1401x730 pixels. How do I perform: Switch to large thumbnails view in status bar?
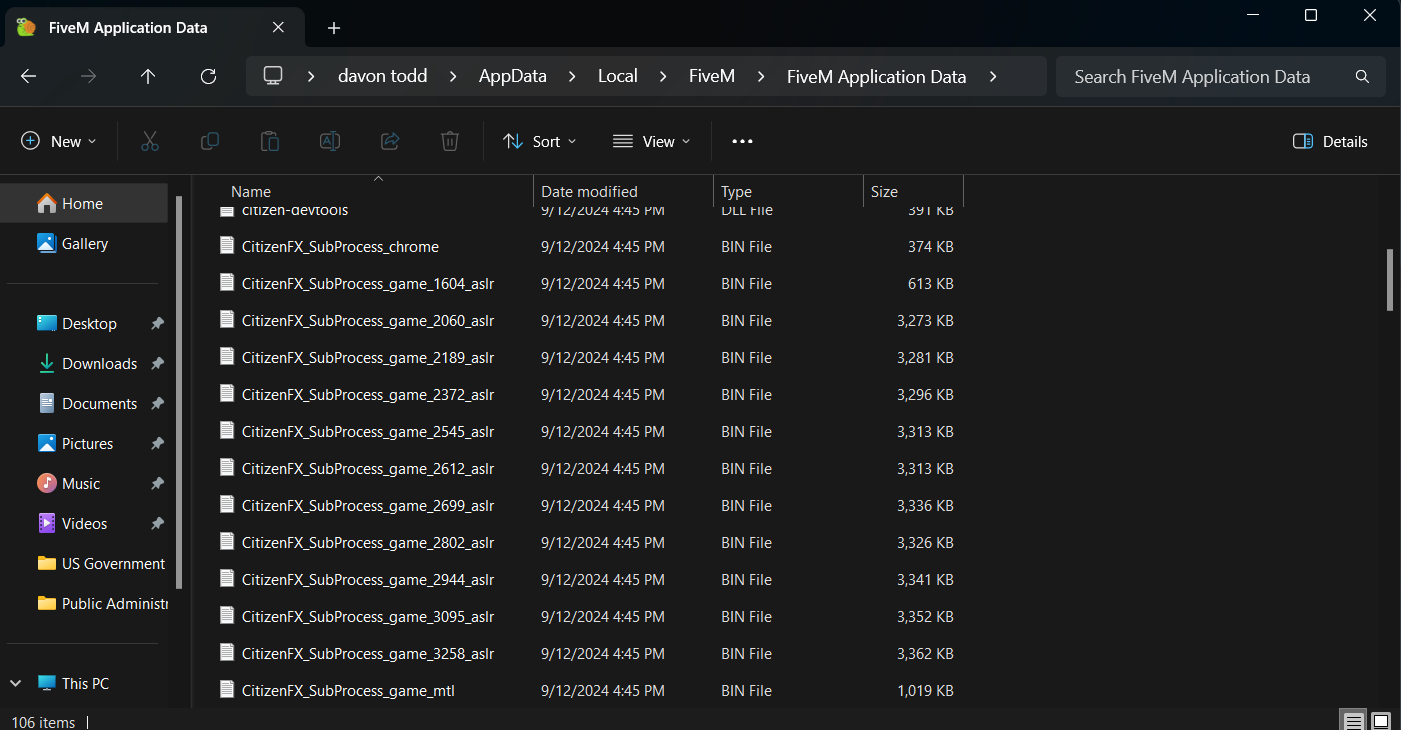point(1381,719)
